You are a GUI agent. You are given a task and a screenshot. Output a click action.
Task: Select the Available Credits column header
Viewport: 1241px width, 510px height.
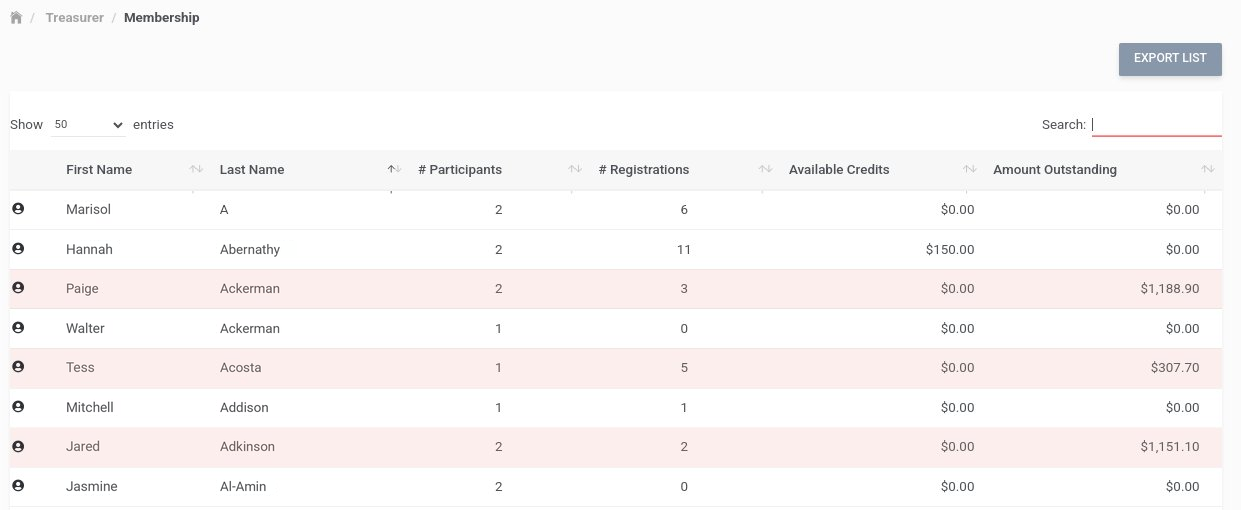(839, 170)
